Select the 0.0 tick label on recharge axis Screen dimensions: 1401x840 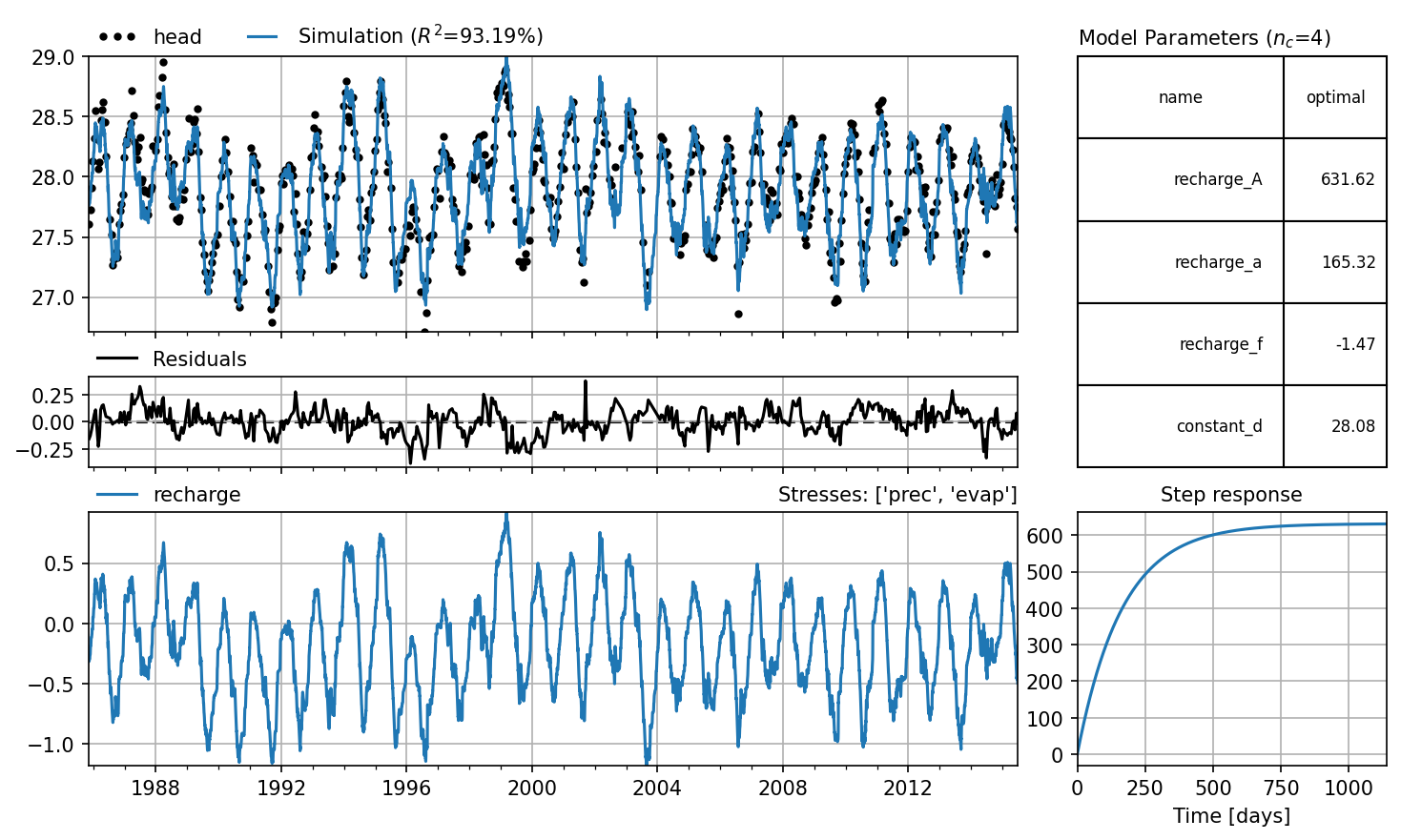pos(59,625)
